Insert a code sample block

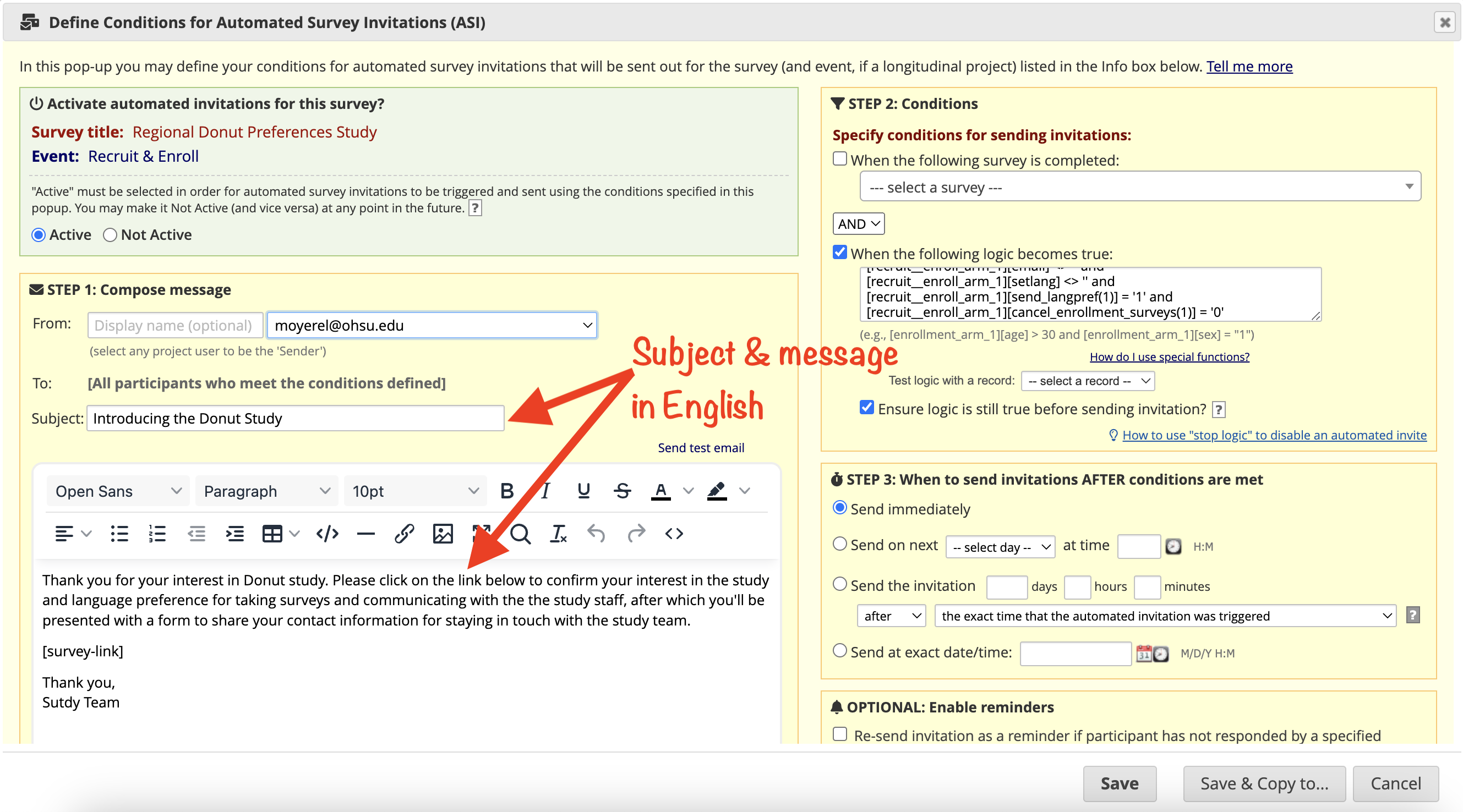(x=327, y=534)
